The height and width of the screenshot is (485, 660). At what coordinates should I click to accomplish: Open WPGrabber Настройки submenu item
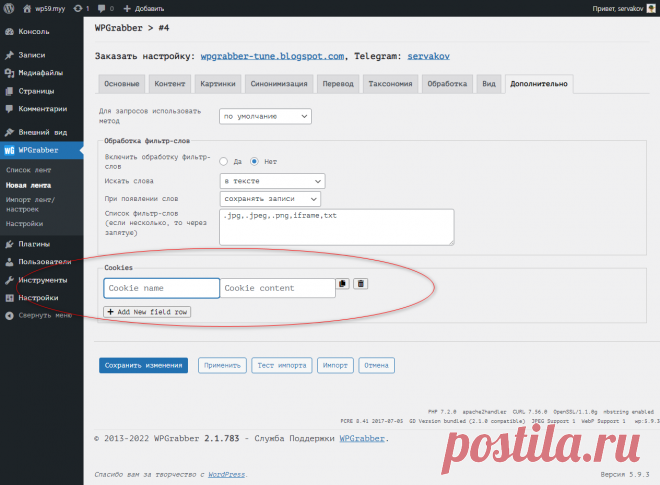[24, 224]
